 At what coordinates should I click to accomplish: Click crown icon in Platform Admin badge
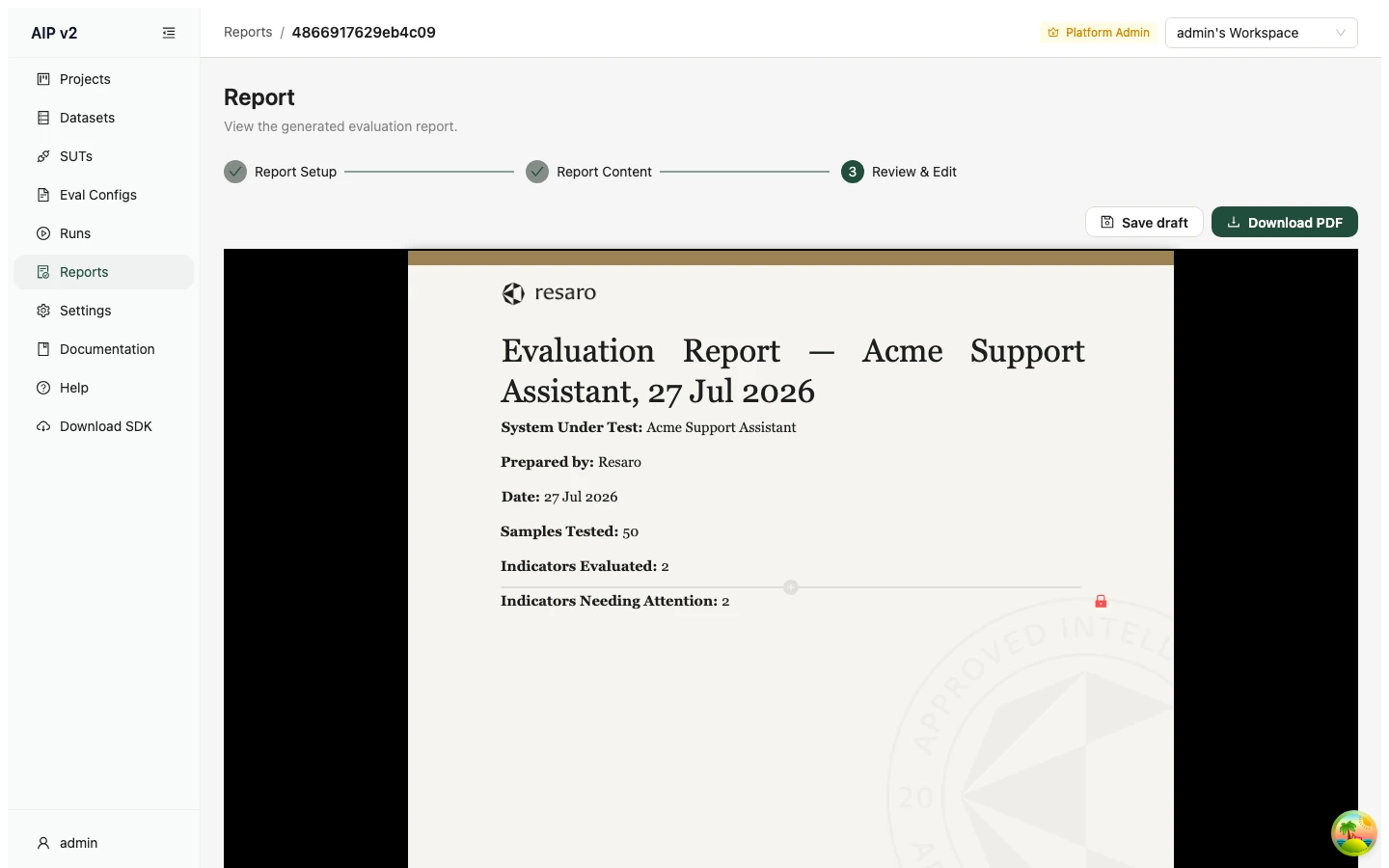(x=1053, y=33)
